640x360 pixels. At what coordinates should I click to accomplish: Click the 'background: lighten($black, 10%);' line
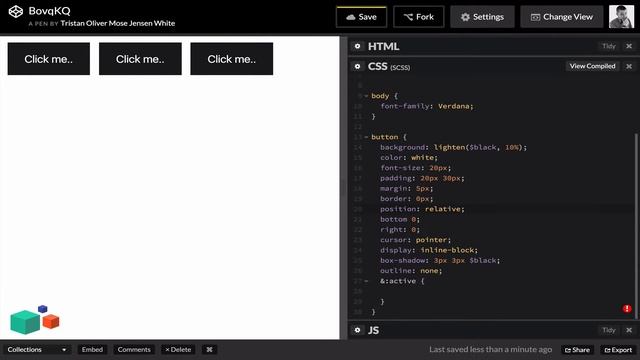(453, 147)
